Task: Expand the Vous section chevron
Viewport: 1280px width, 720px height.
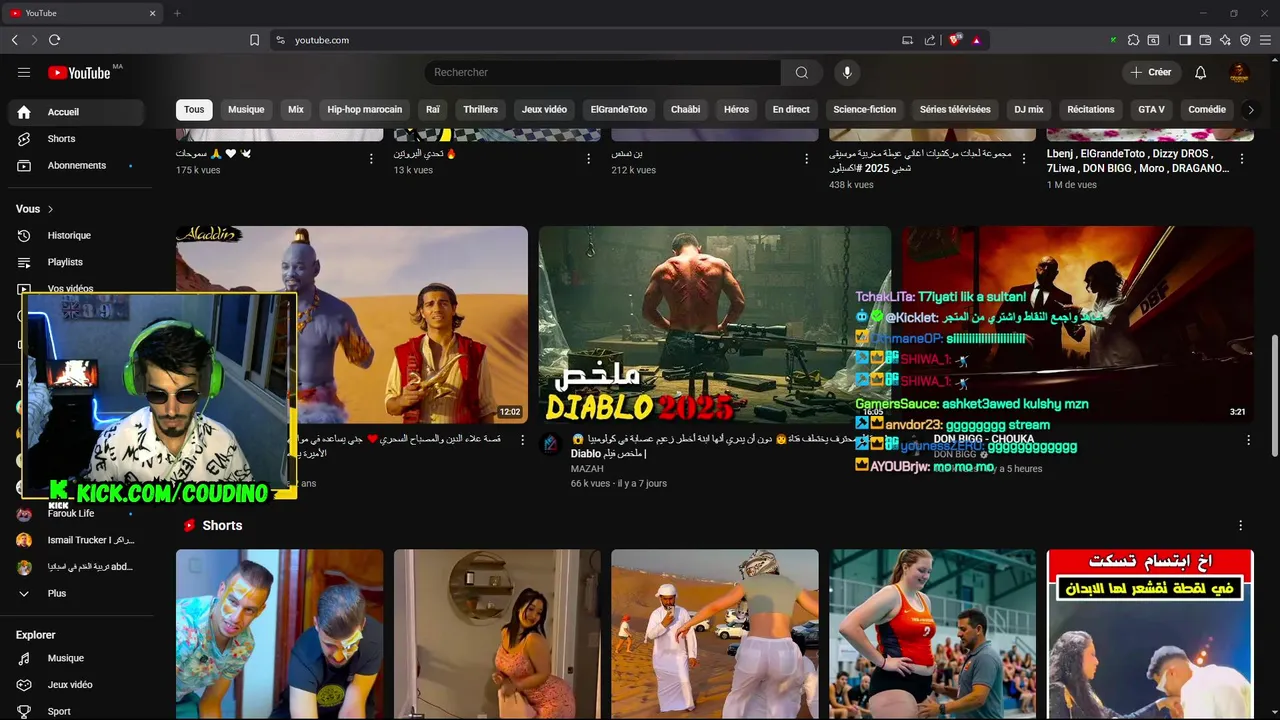Action: [50, 209]
